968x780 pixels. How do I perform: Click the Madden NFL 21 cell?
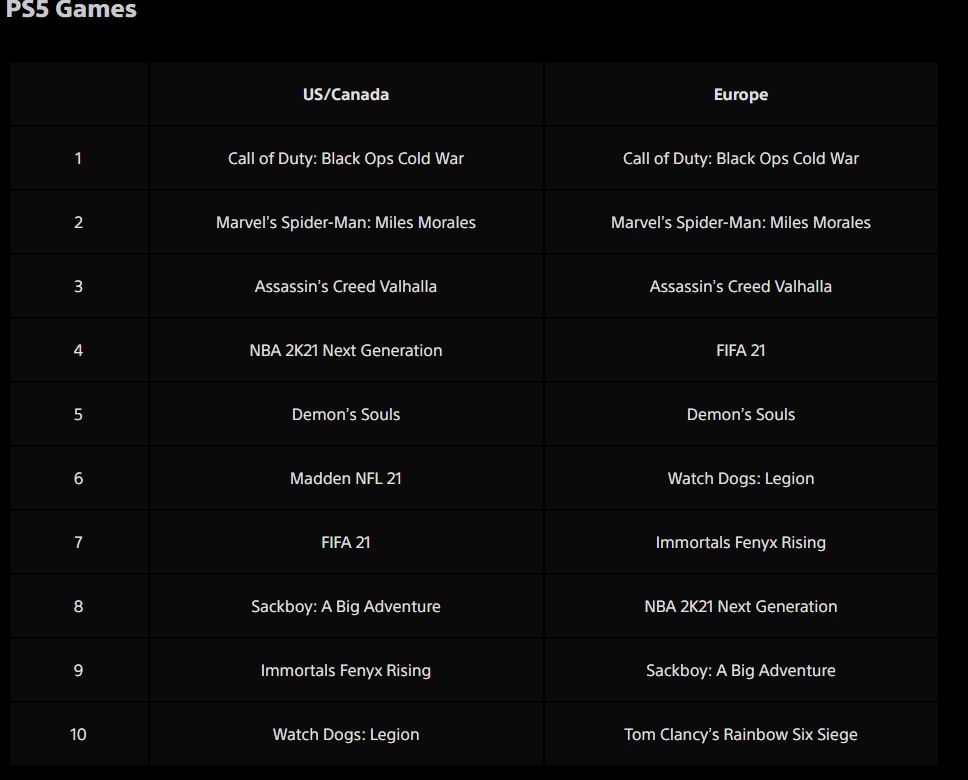pyautogui.click(x=346, y=479)
